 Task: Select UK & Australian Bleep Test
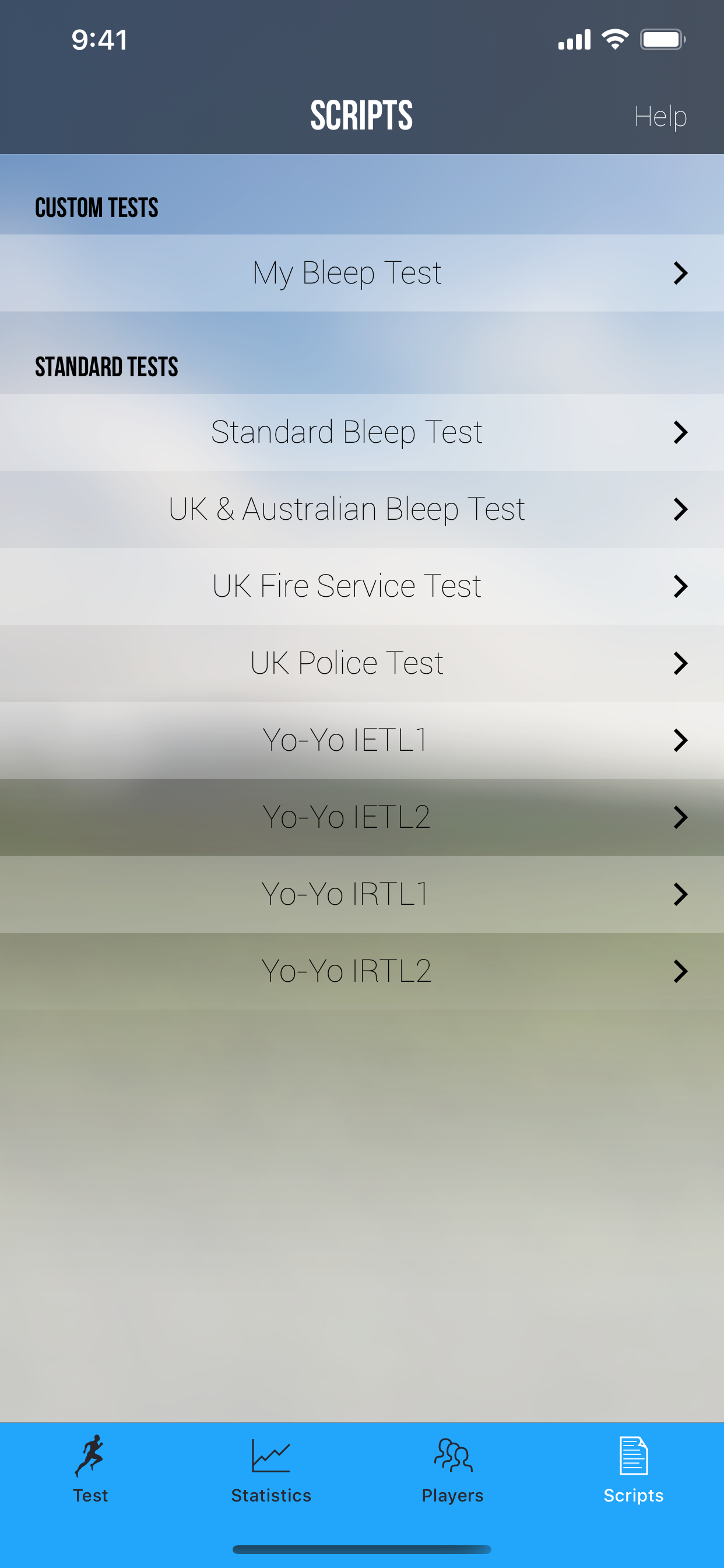[x=347, y=509]
